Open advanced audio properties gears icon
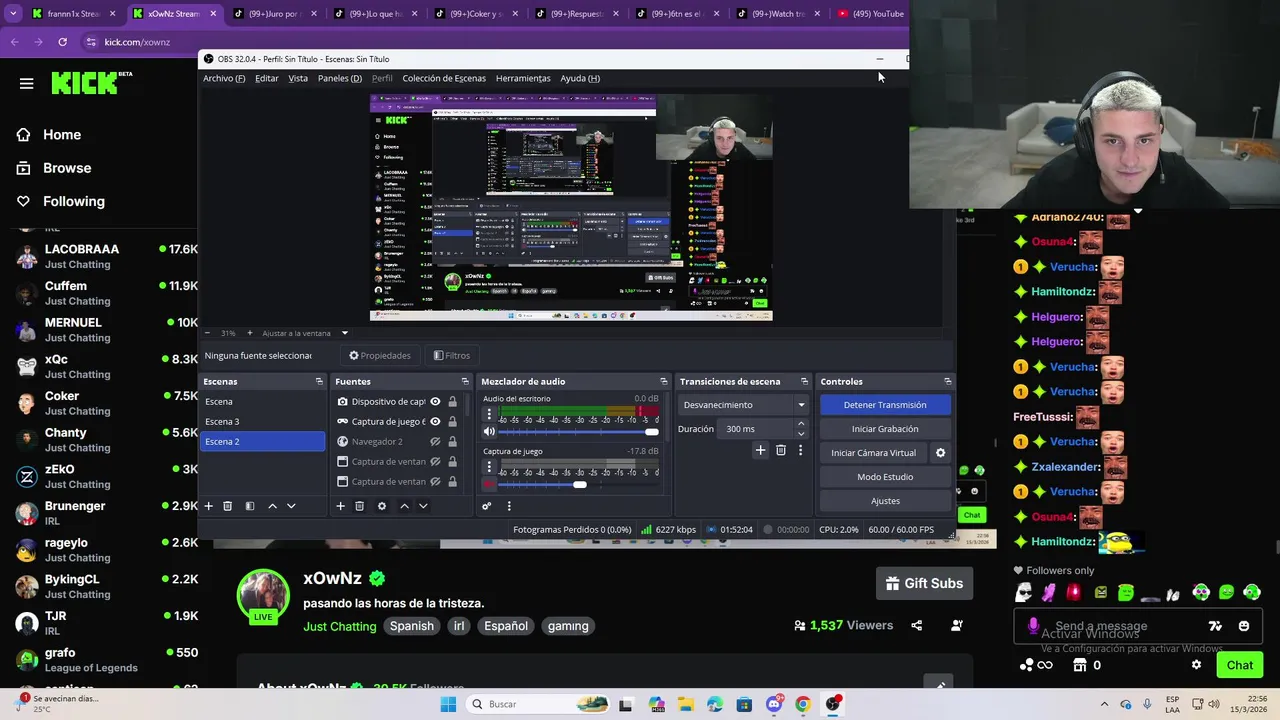 (487, 506)
